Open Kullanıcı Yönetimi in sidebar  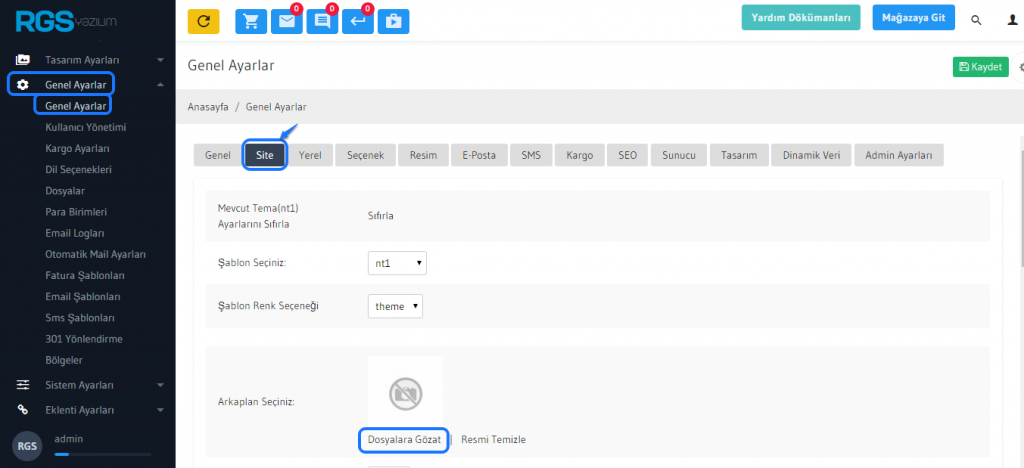pos(85,127)
